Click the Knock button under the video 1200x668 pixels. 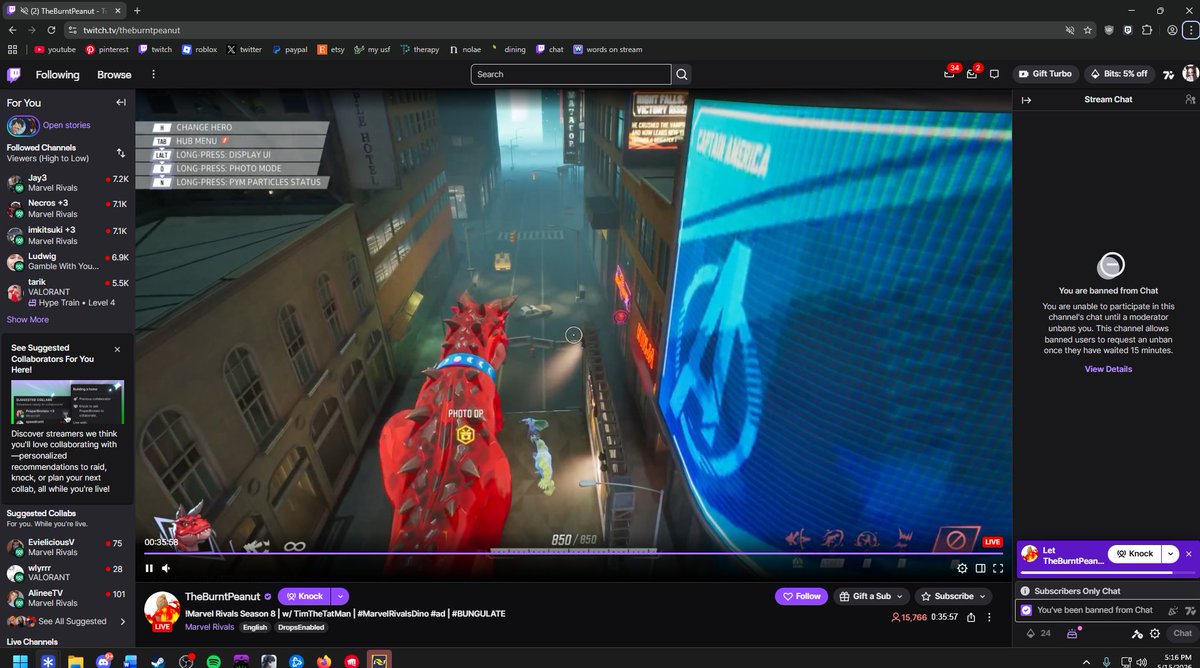302,596
